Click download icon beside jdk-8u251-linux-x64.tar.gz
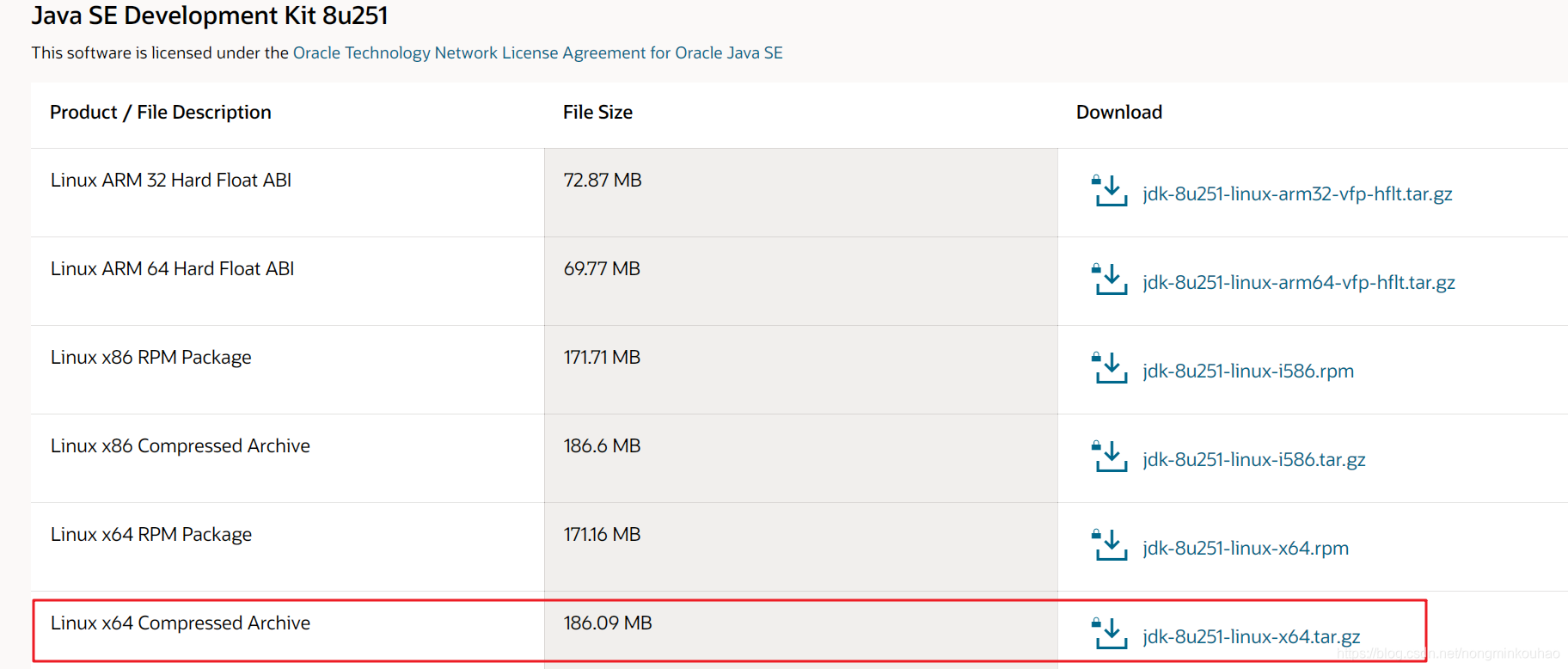Viewport: 1568px width, 669px height. 1110,634
